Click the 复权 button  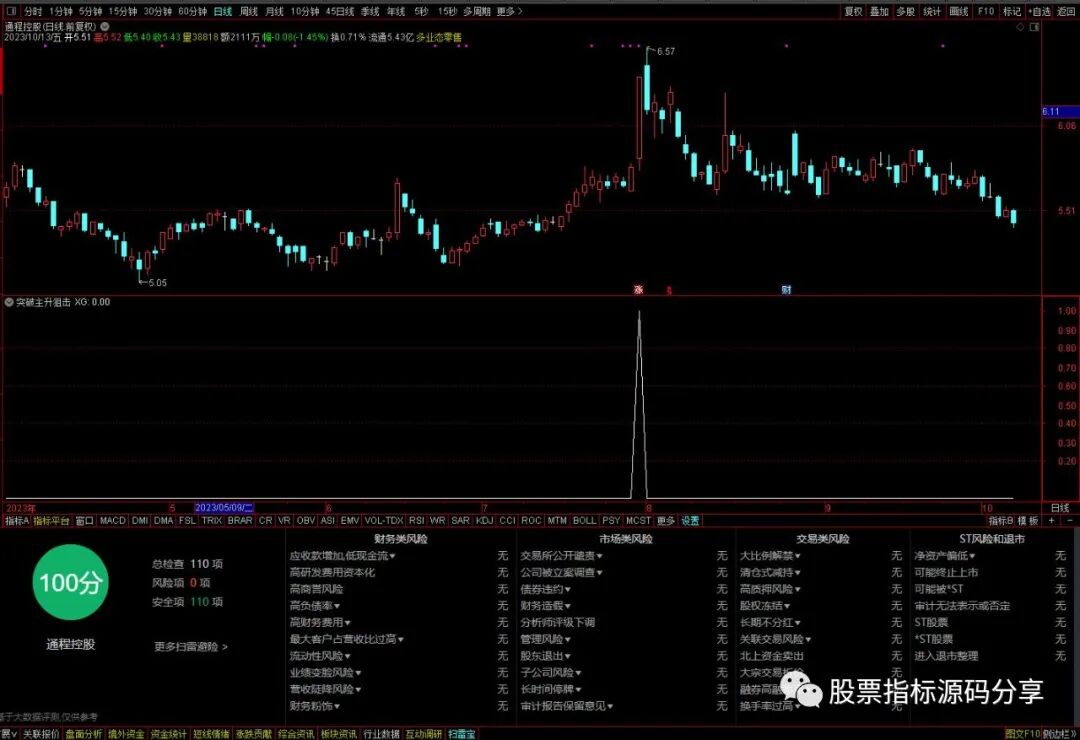(853, 12)
